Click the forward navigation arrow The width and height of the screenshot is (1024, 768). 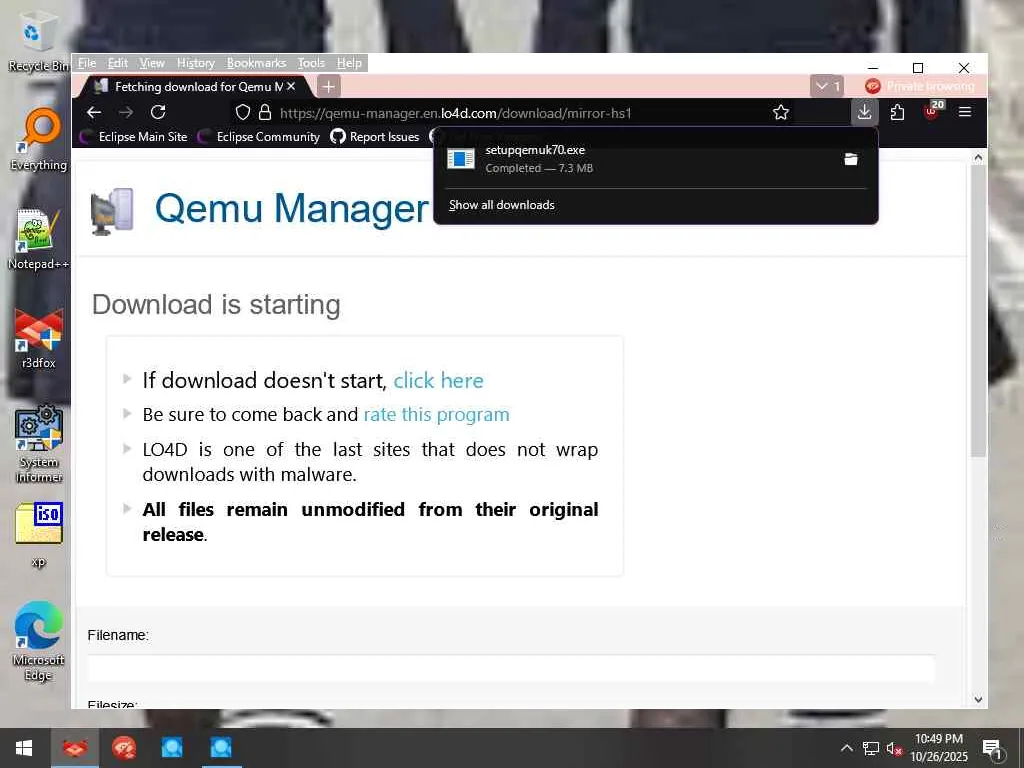pyautogui.click(x=126, y=112)
